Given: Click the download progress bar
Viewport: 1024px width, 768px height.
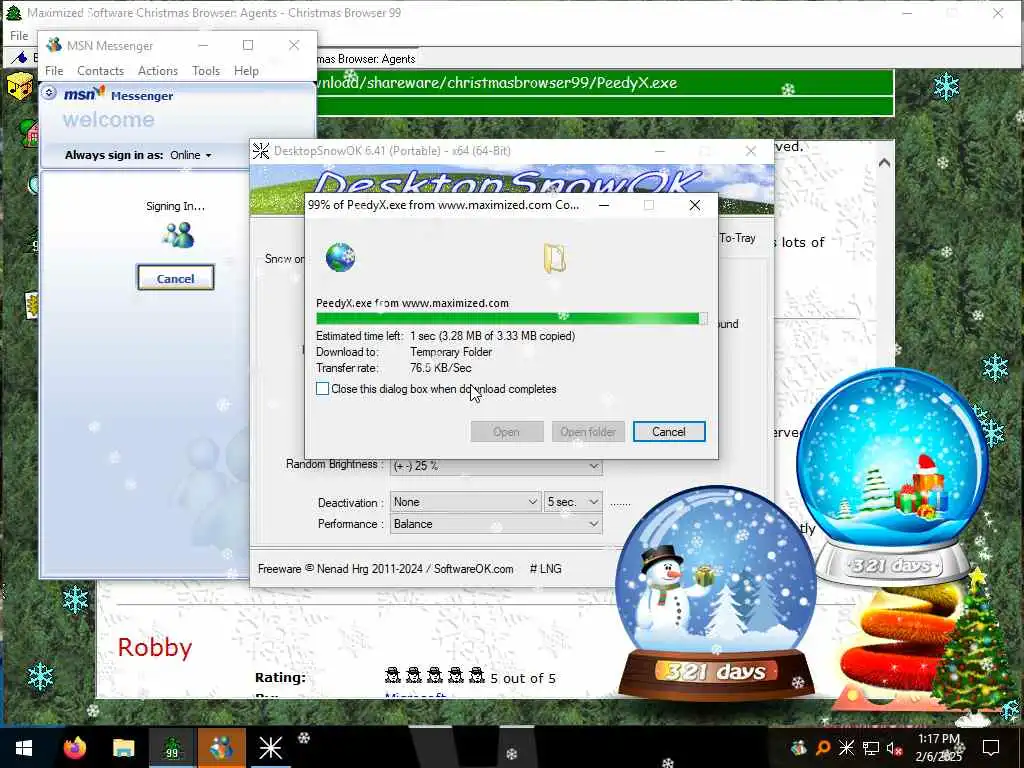Looking at the screenshot, I should (511, 319).
